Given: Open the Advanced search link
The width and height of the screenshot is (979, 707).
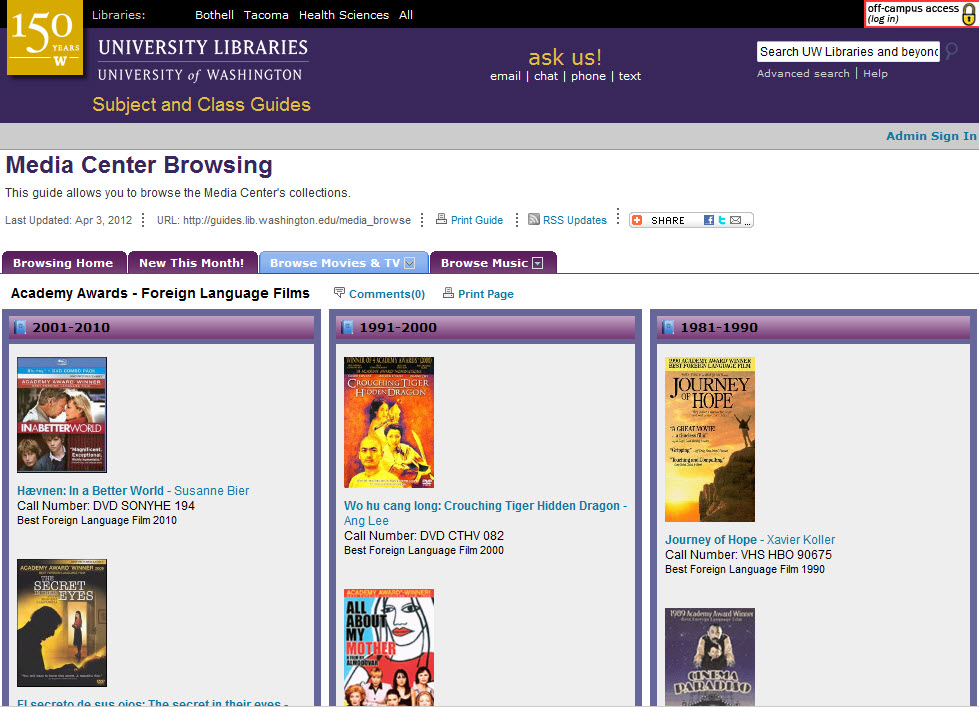Looking at the screenshot, I should click(x=803, y=74).
